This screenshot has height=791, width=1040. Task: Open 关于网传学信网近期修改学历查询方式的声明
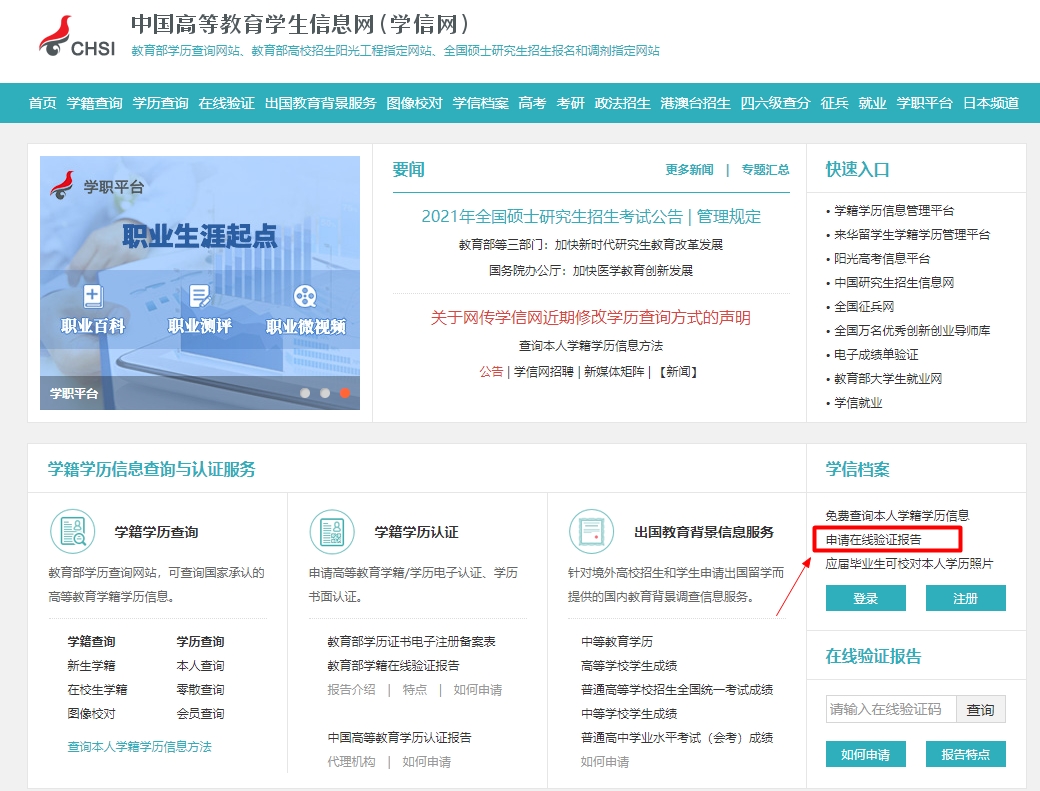tap(591, 318)
